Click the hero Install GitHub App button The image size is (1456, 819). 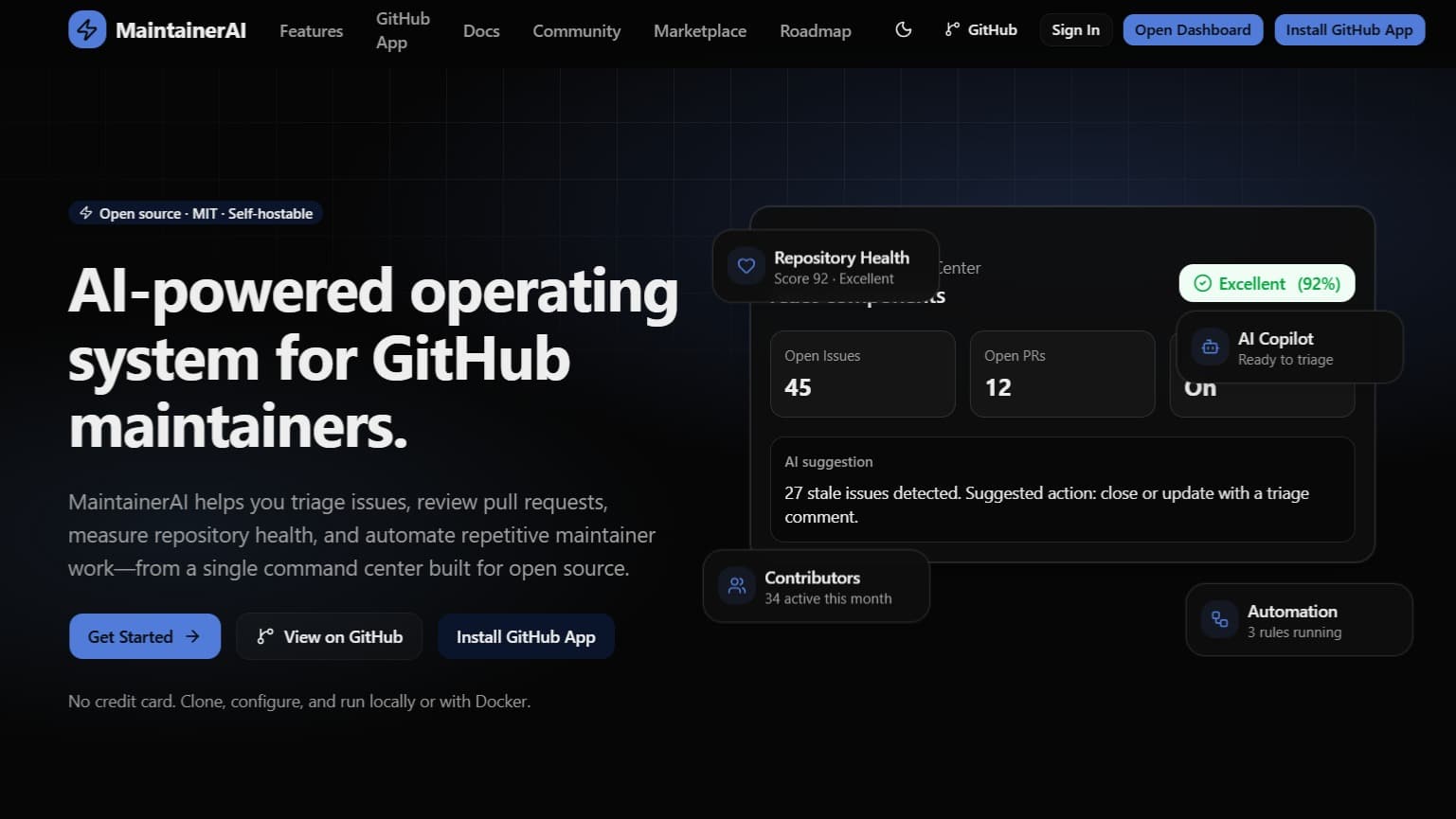click(x=526, y=636)
